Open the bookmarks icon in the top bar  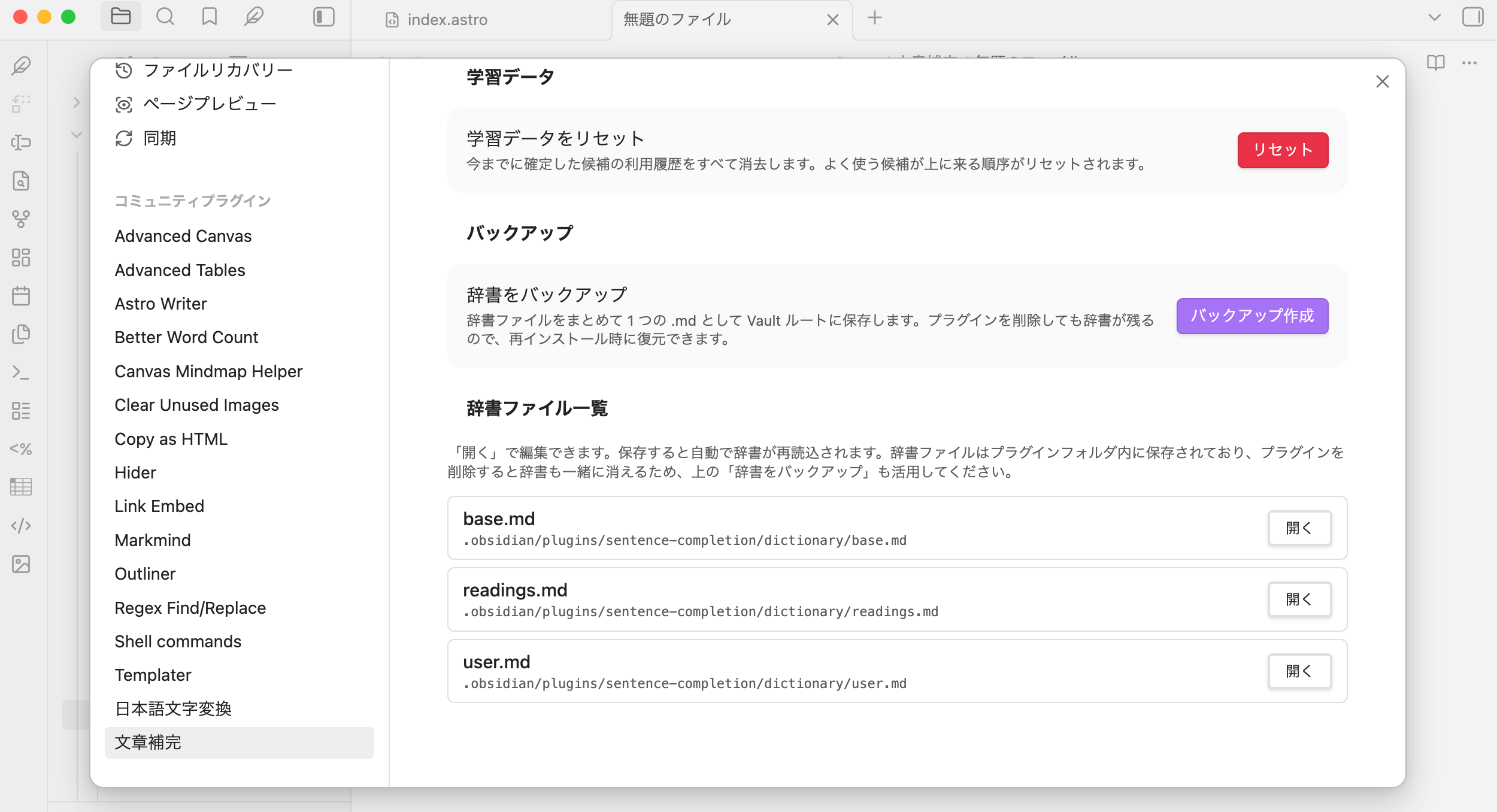coord(209,17)
